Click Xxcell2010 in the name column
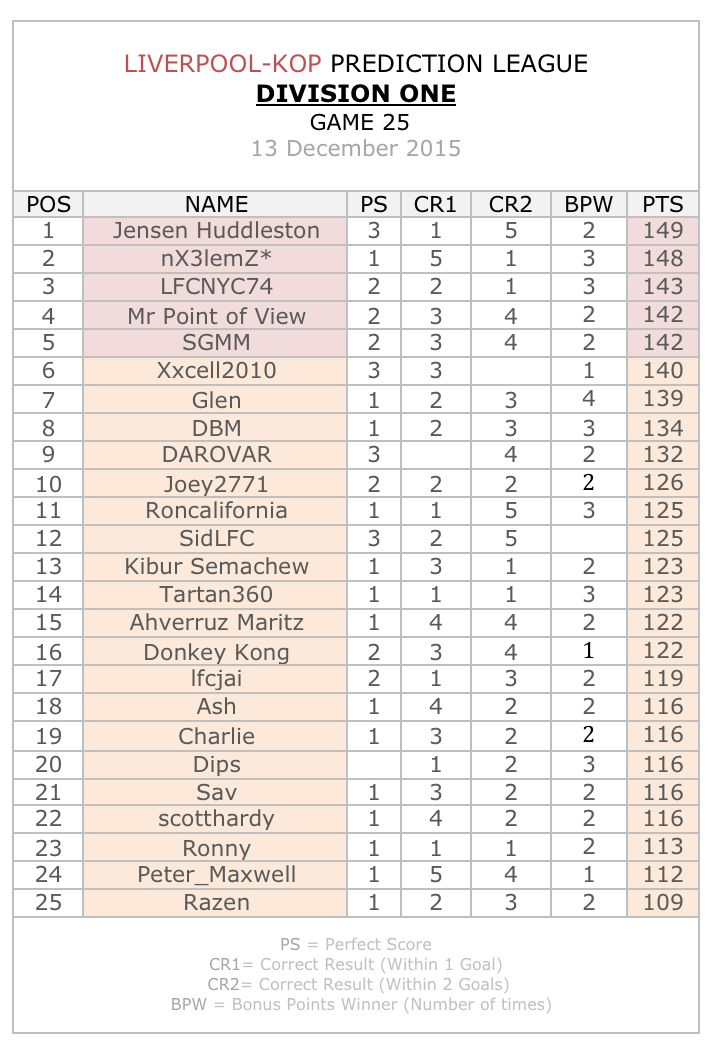The width and height of the screenshot is (718, 1058). point(216,370)
